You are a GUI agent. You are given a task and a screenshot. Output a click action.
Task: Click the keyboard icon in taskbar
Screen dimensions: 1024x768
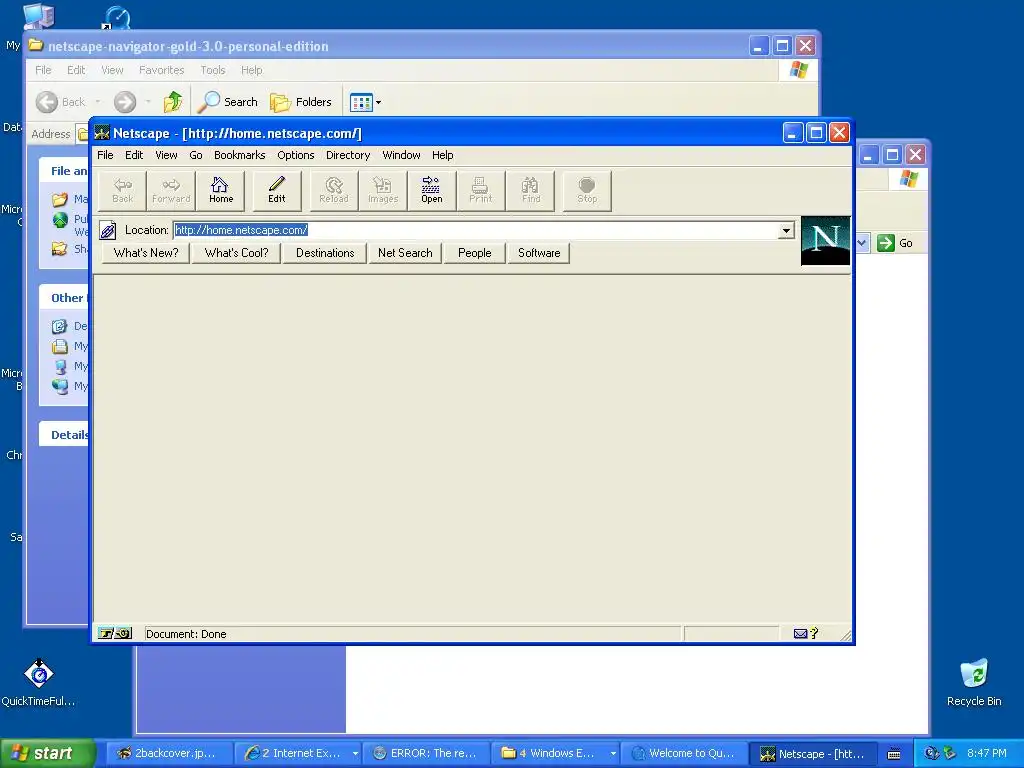(x=894, y=754)
